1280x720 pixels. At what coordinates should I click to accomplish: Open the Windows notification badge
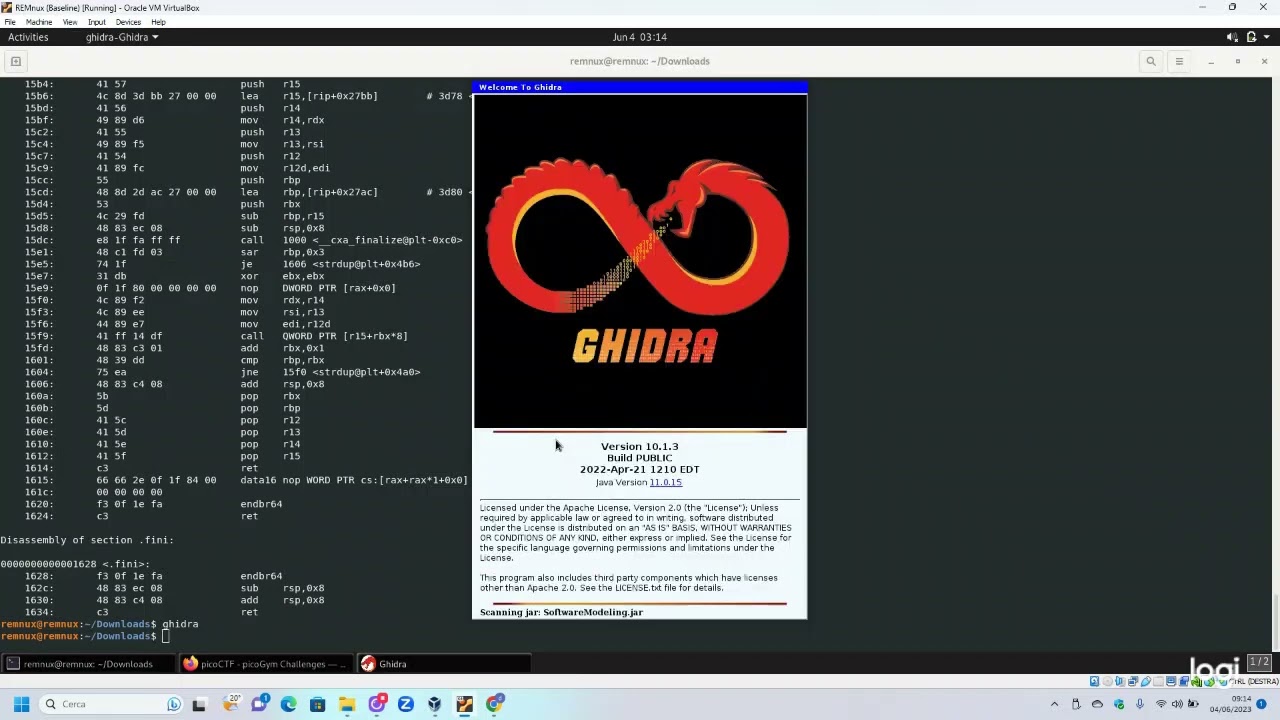[x=1261, y=704]
